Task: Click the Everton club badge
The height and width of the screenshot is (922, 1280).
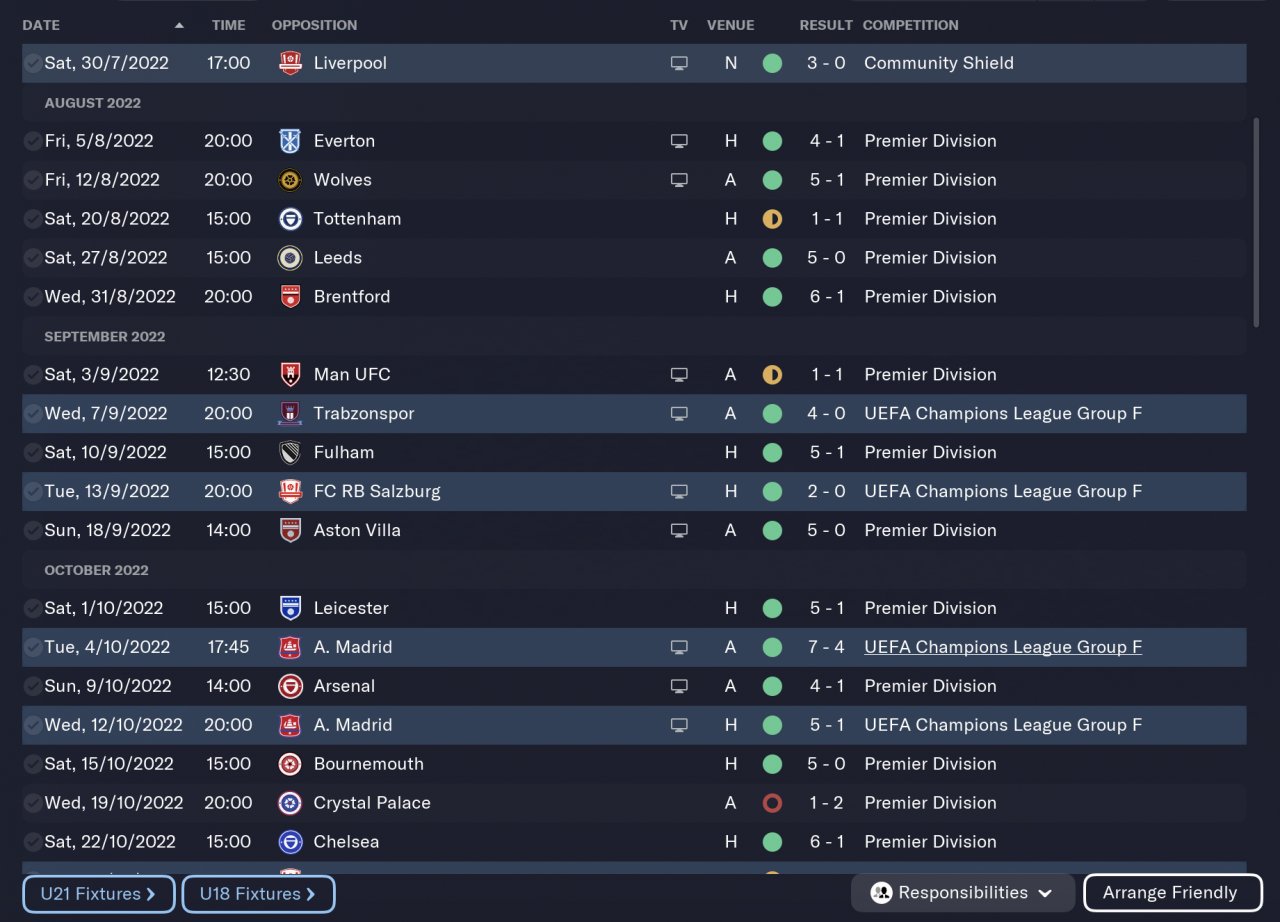Action: 290,141
